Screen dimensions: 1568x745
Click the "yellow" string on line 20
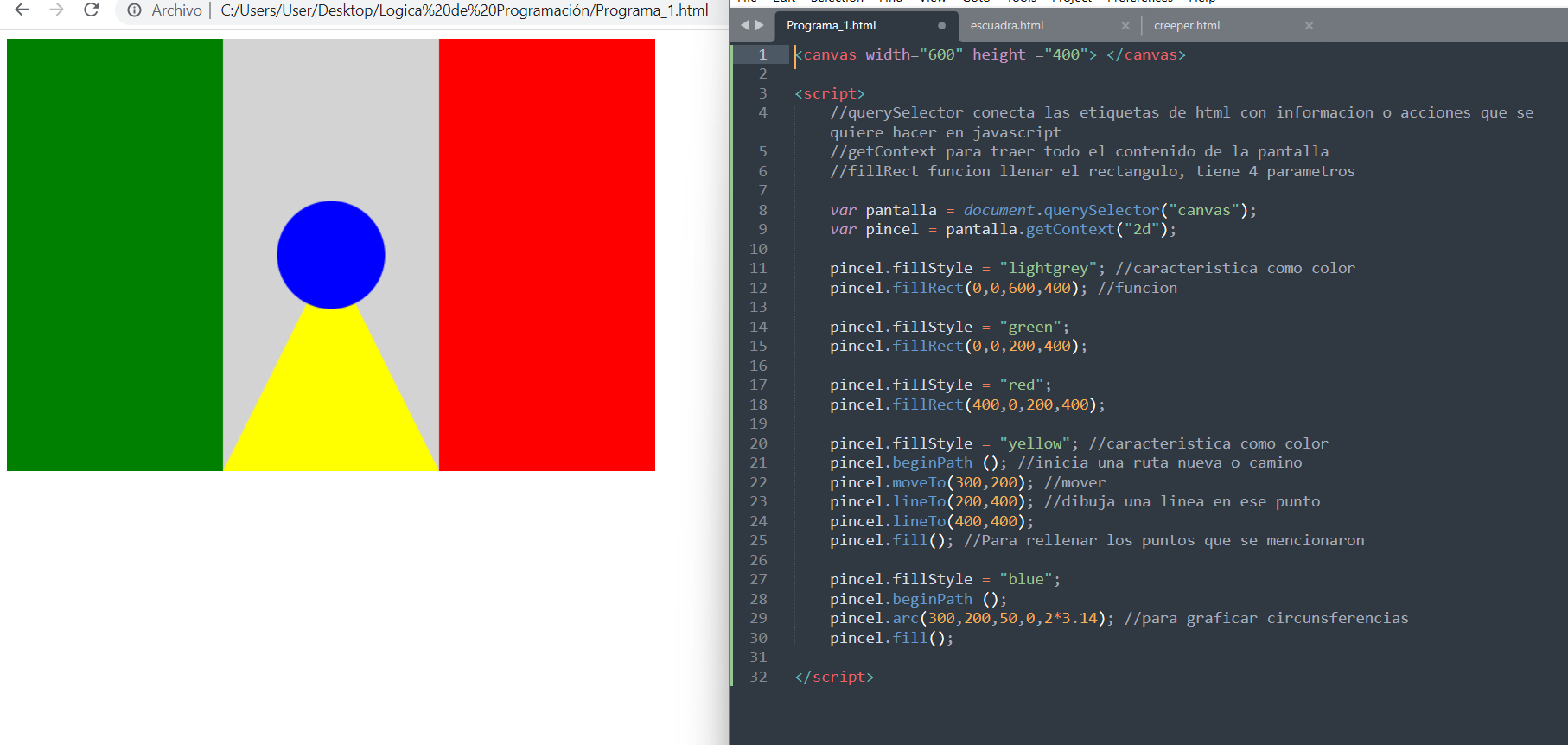tap(1035, 443)
